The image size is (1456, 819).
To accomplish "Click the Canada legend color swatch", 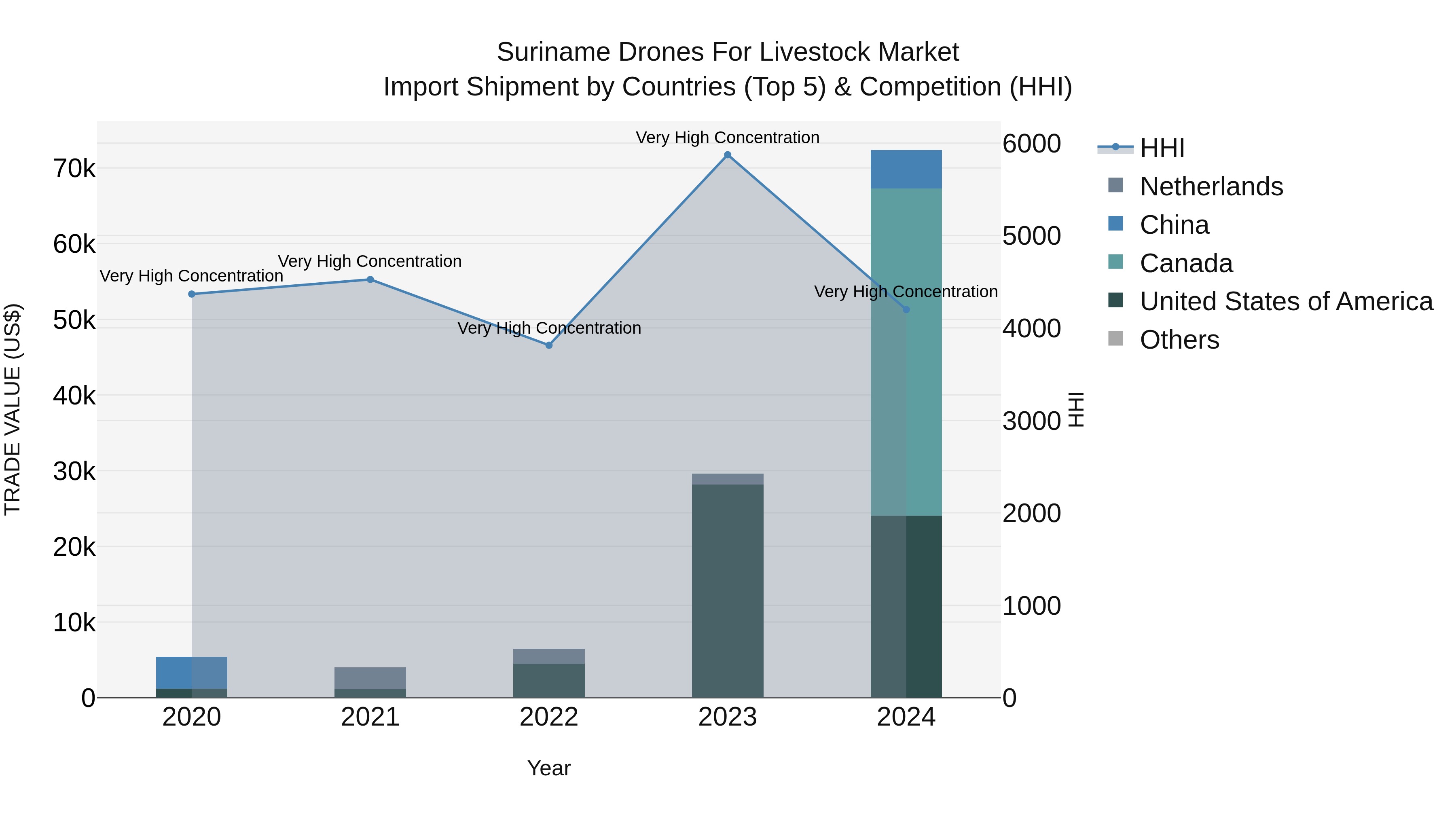I will pyautogui.click(x=1116, y=262).
